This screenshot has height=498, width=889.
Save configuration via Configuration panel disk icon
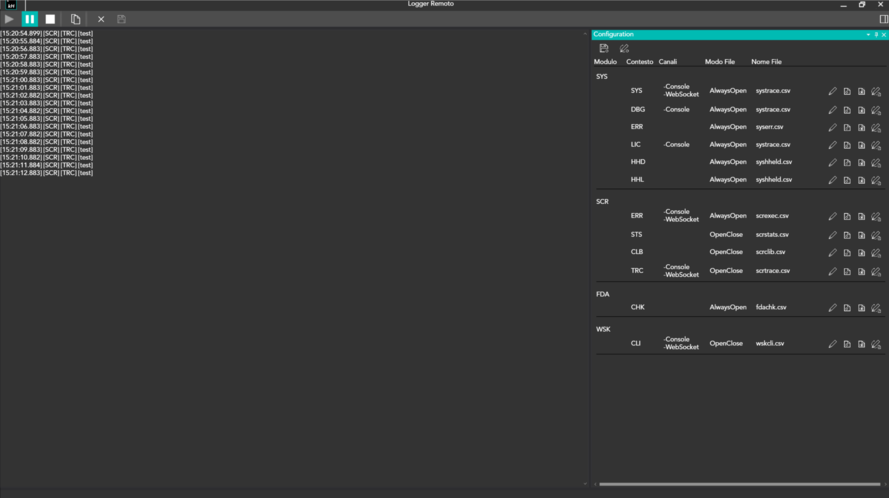click(x=604, y=48)
